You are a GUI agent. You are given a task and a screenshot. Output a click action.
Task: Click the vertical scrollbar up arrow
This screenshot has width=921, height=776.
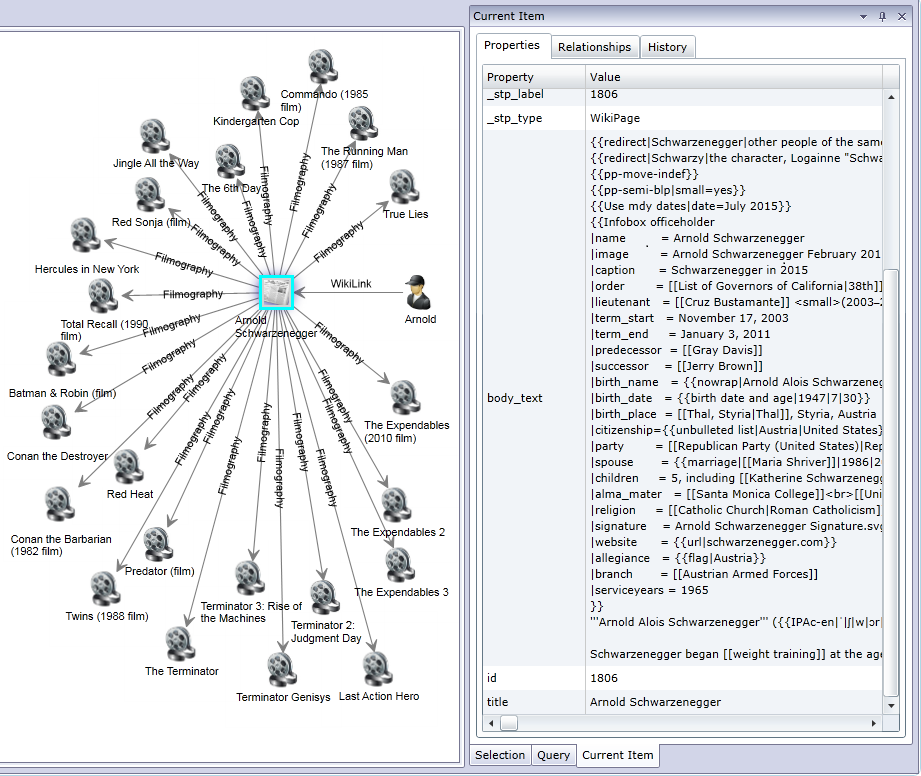coord(891,97)
